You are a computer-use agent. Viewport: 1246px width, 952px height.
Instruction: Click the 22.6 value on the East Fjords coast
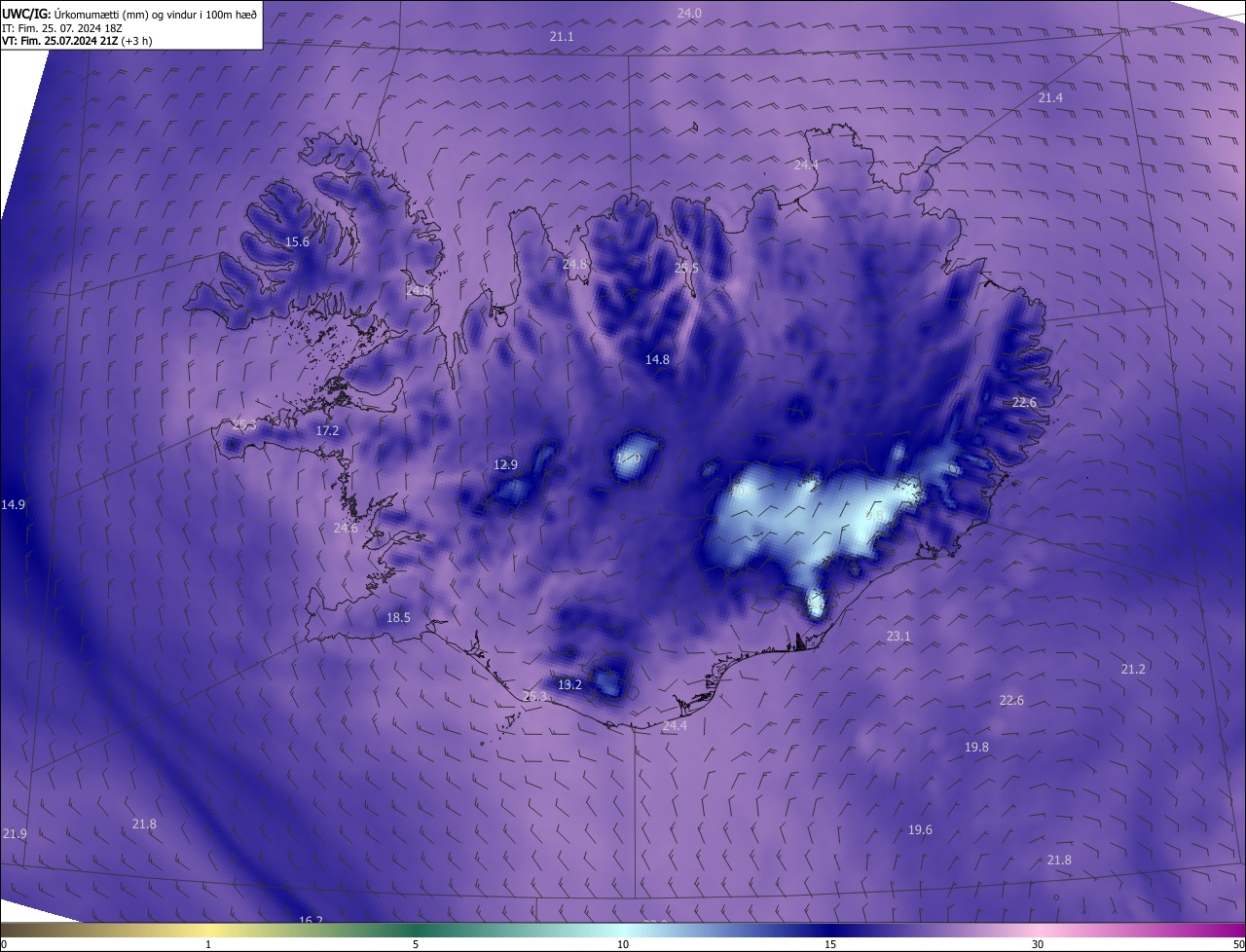click(x=1024, y=402)
